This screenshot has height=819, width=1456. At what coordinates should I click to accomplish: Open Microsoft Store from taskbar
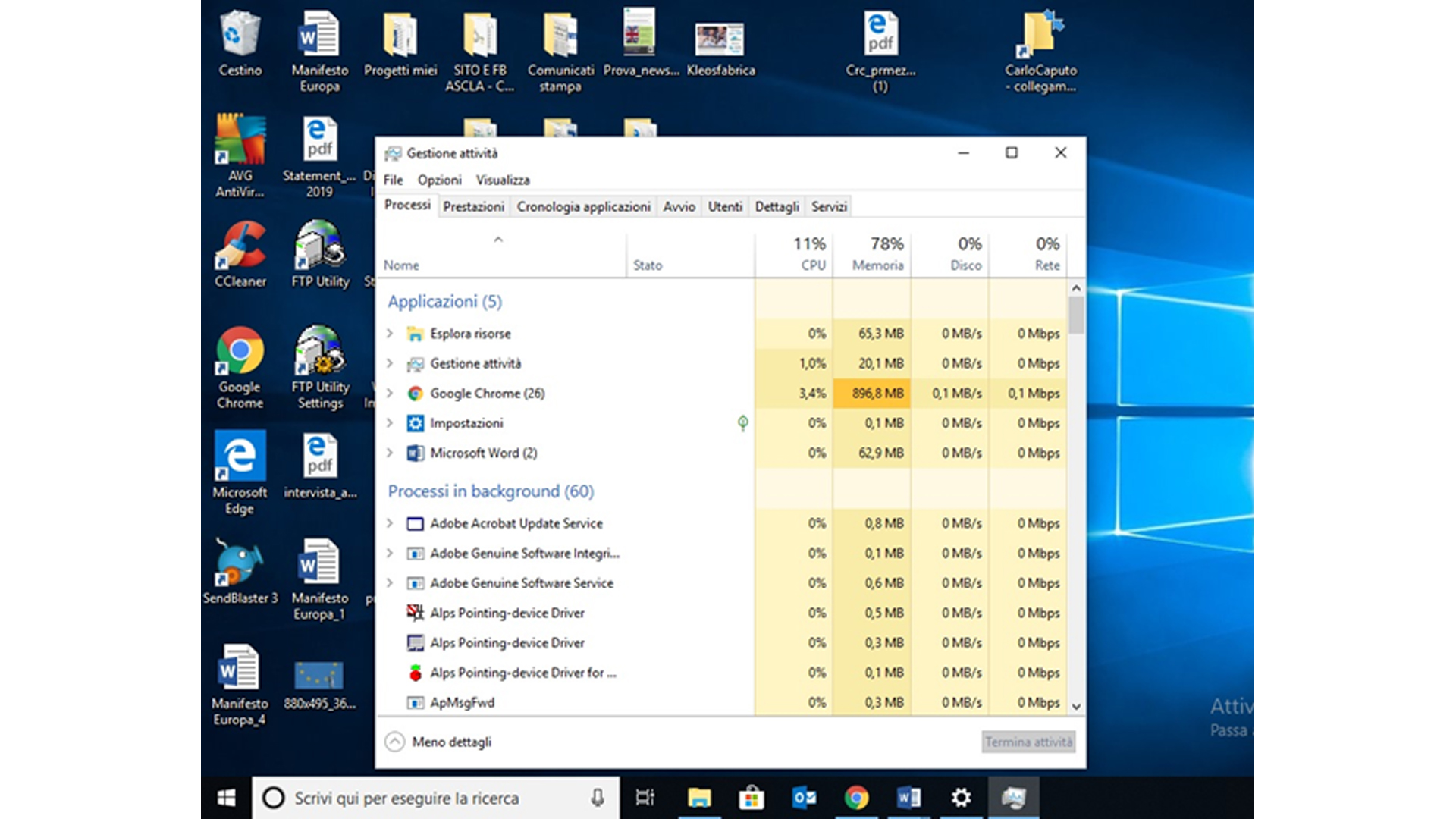coord(751,798)
